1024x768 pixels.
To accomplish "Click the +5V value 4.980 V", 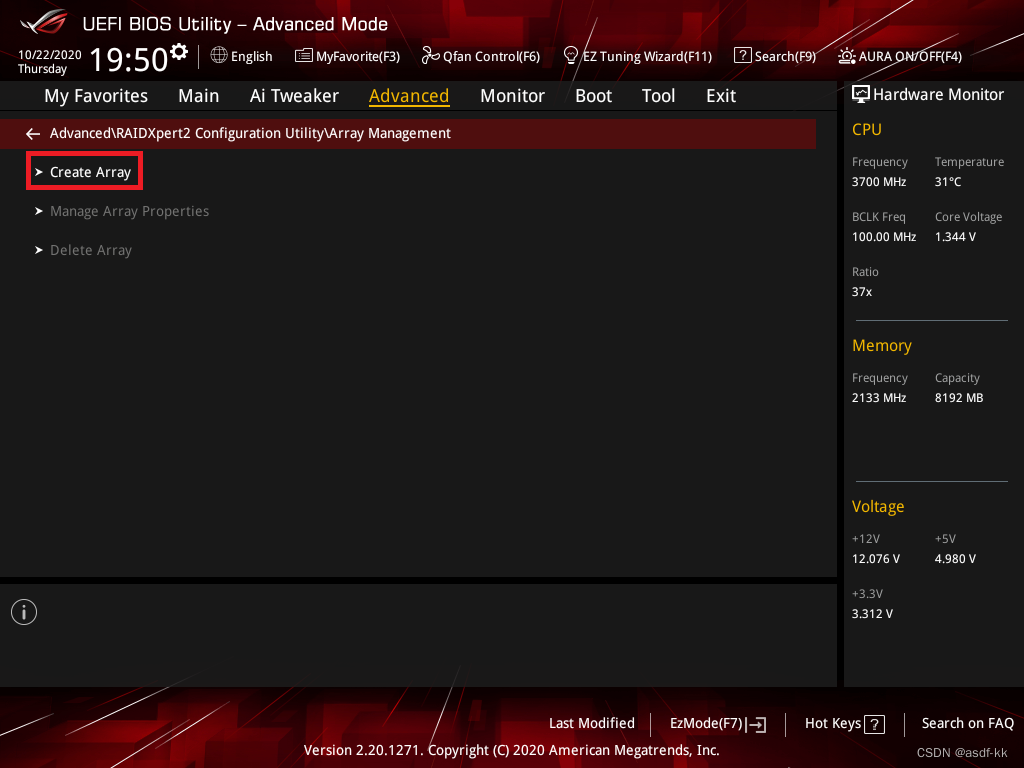I will [x=955, y=559].
